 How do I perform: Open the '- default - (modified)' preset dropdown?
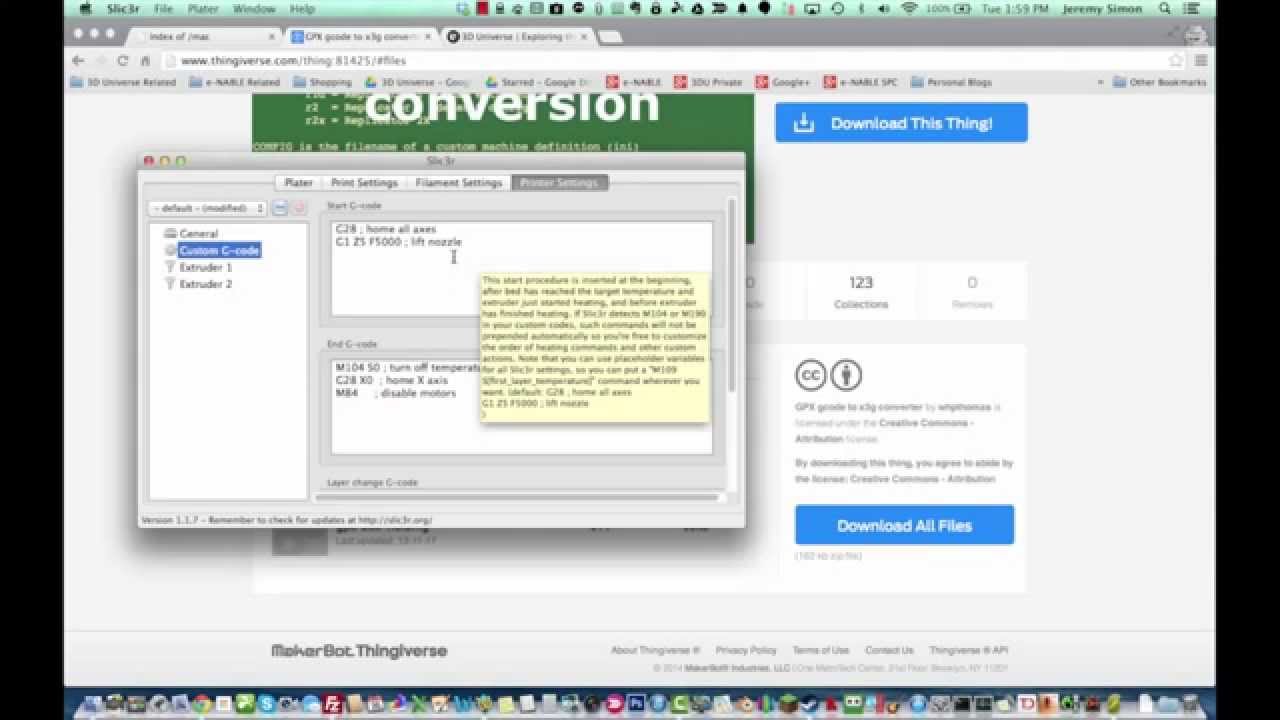point(207,208)
